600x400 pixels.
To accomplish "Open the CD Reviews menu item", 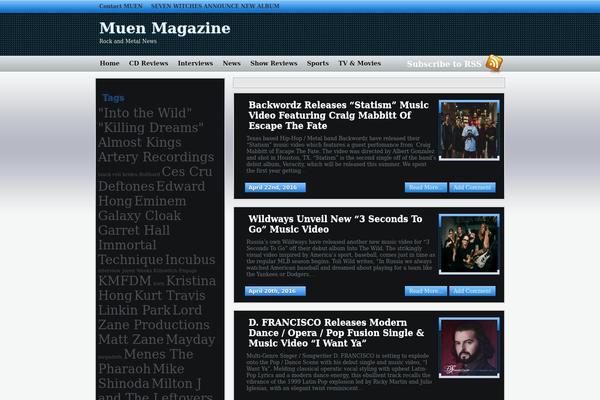I will coord(148,63).
